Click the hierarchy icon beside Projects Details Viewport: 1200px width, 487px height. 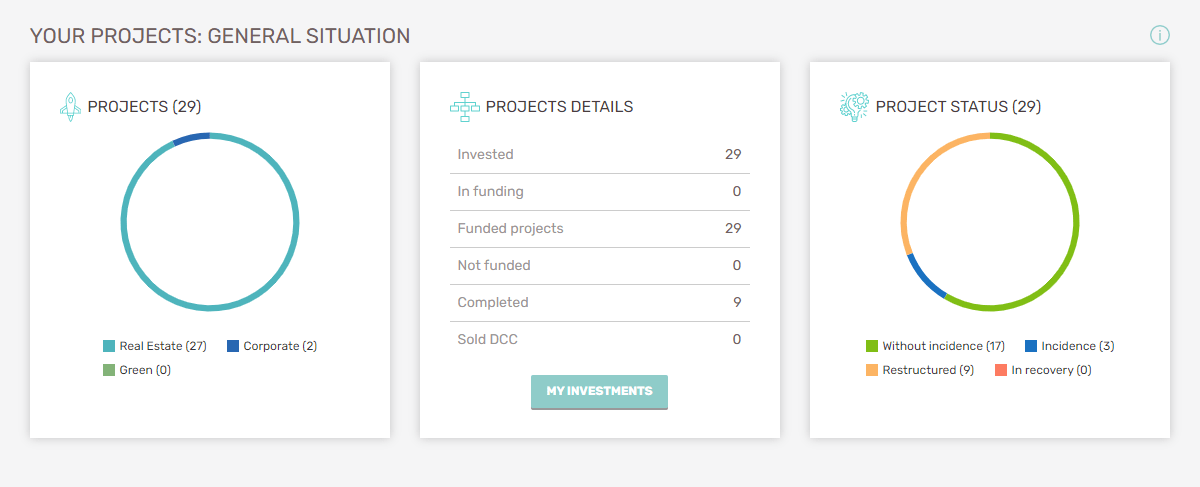click(x=465, y=107)
